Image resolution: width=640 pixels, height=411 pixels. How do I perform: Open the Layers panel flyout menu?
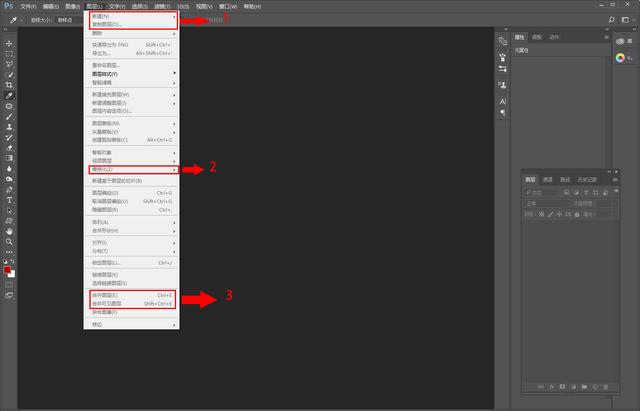615,180
